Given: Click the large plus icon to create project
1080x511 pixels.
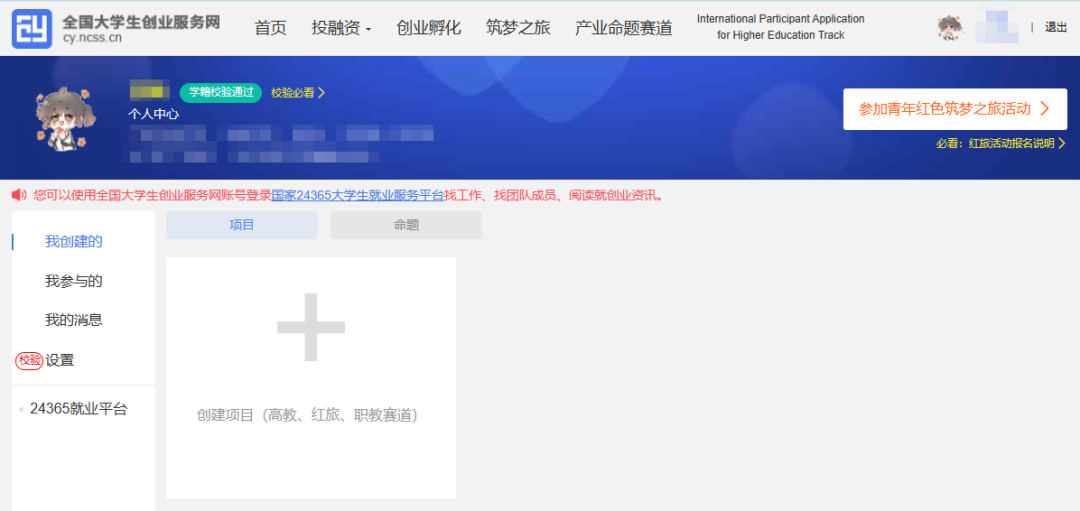Looking at the screenshot, I should [311, 328].
